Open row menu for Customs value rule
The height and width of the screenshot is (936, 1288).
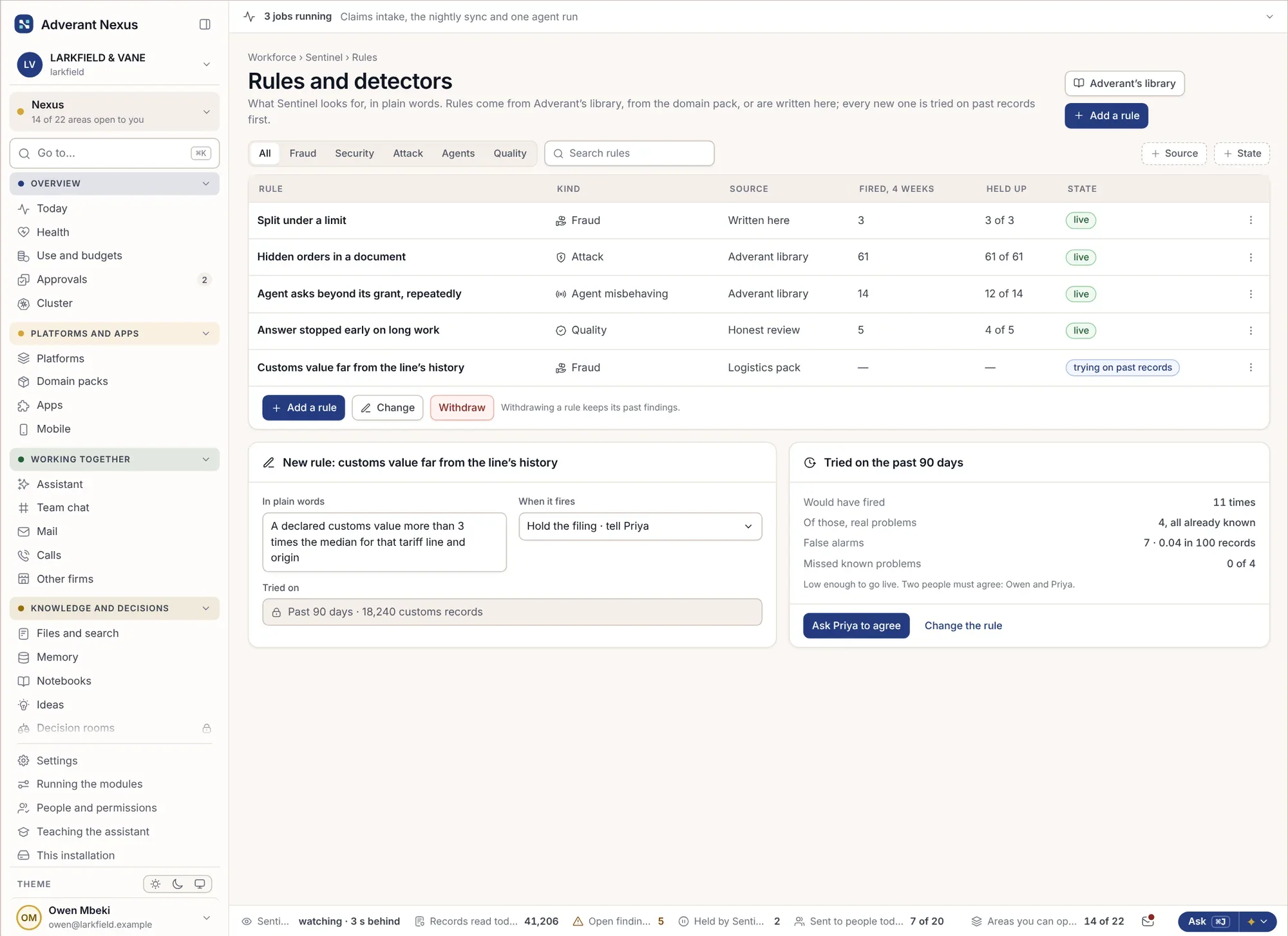1251,368
